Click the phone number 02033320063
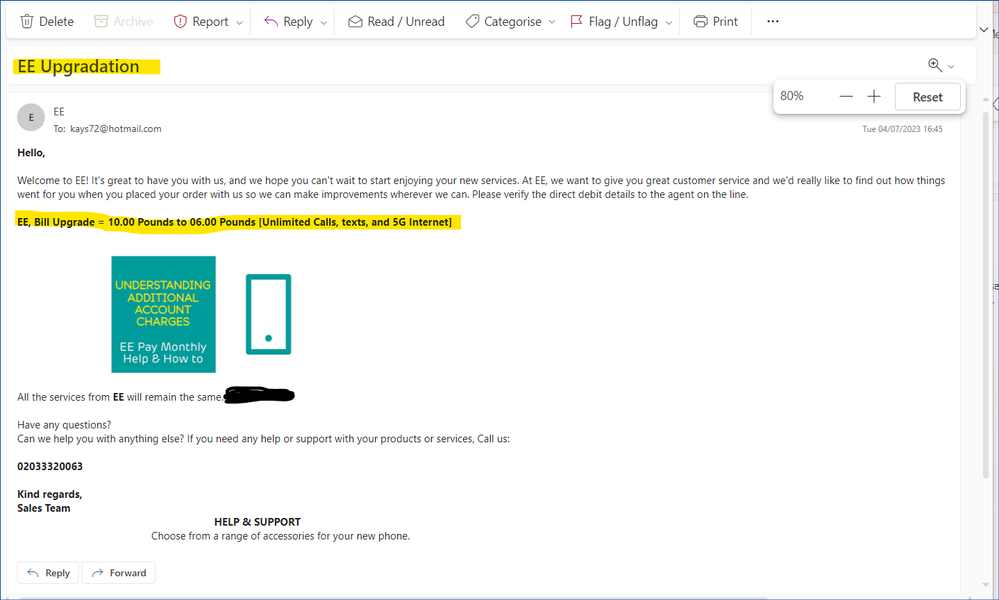Image resolution: width=999 pixels, height=600 pixels. tap(50, 466)
